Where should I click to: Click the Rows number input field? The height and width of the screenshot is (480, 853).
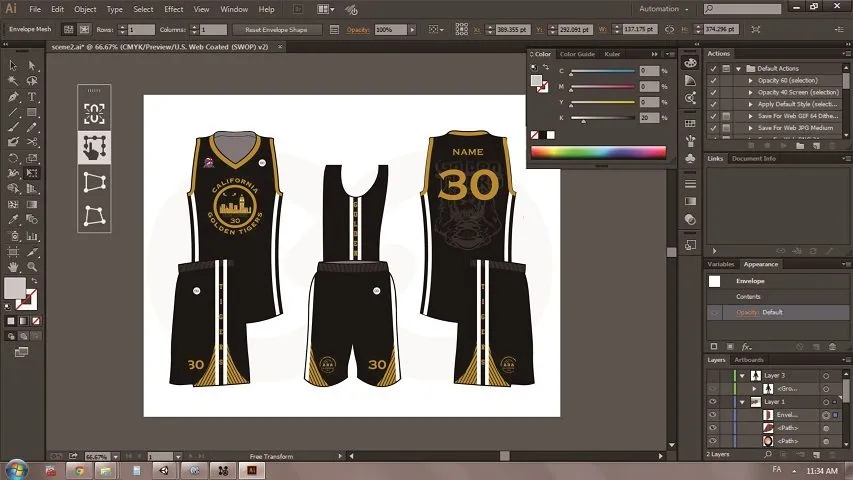pyautogui.click(x=141, y=30)
